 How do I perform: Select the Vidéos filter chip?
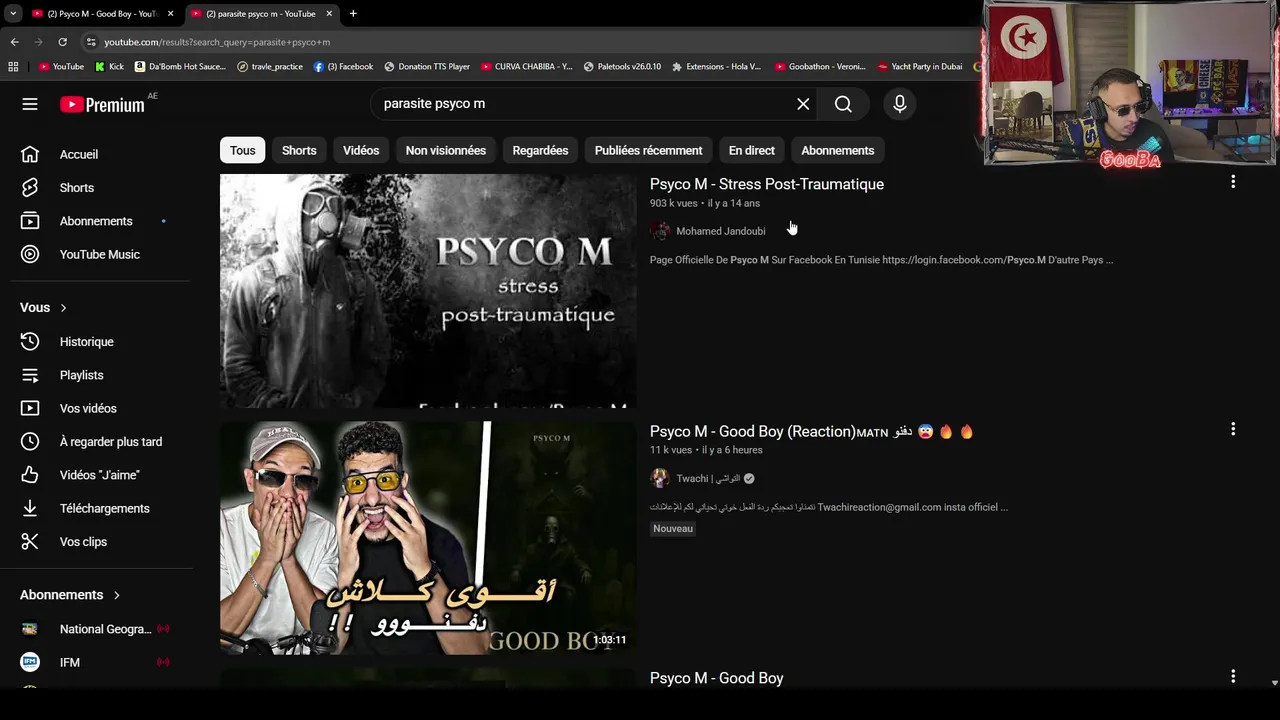point(361,150)
